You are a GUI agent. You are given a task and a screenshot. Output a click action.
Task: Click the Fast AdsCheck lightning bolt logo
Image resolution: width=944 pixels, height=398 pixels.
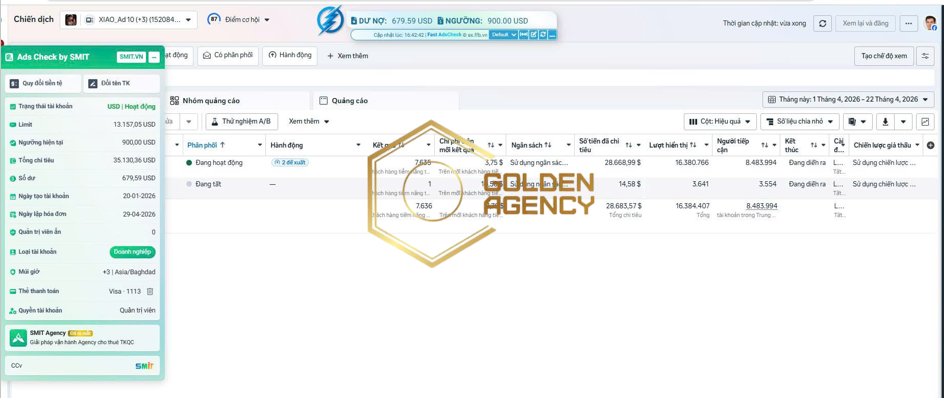point(330,20)
